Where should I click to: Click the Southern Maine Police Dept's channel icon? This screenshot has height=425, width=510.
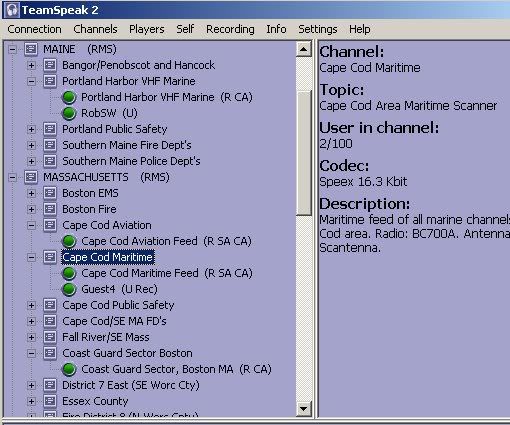click(x=50, y=161)
